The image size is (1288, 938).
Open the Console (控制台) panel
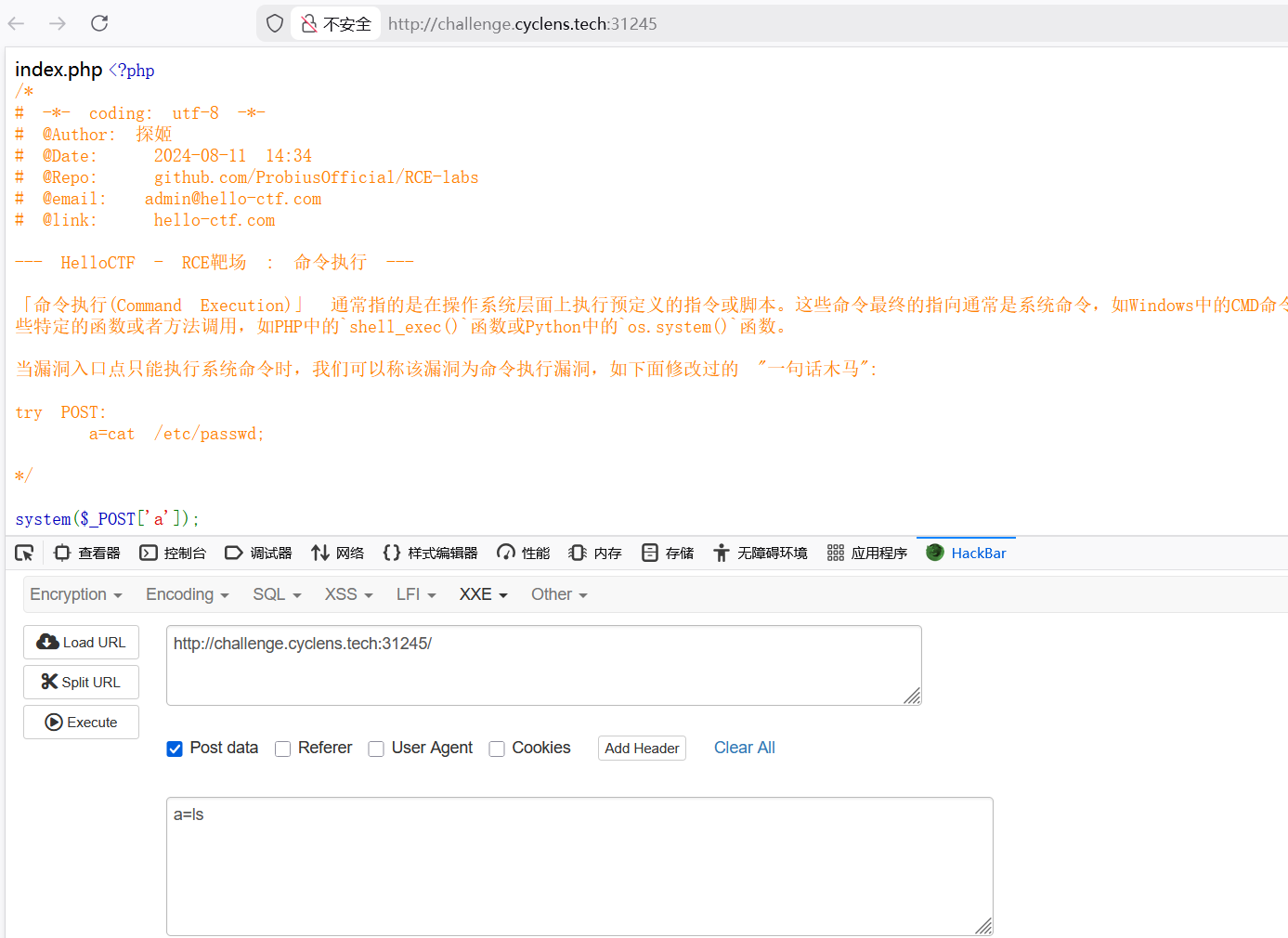coord(173,554)
